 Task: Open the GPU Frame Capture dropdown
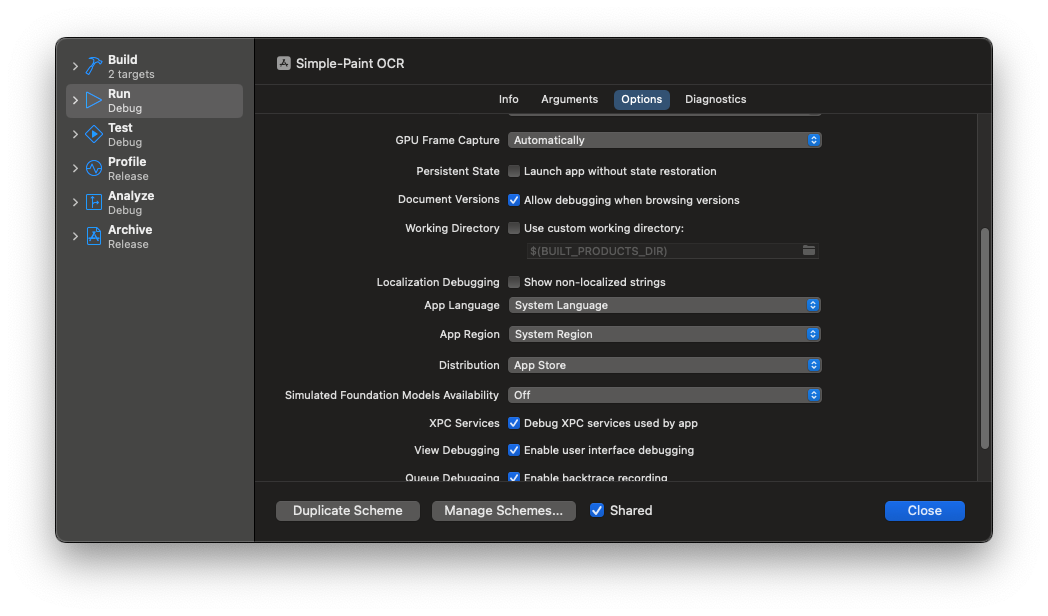(664, 140)
